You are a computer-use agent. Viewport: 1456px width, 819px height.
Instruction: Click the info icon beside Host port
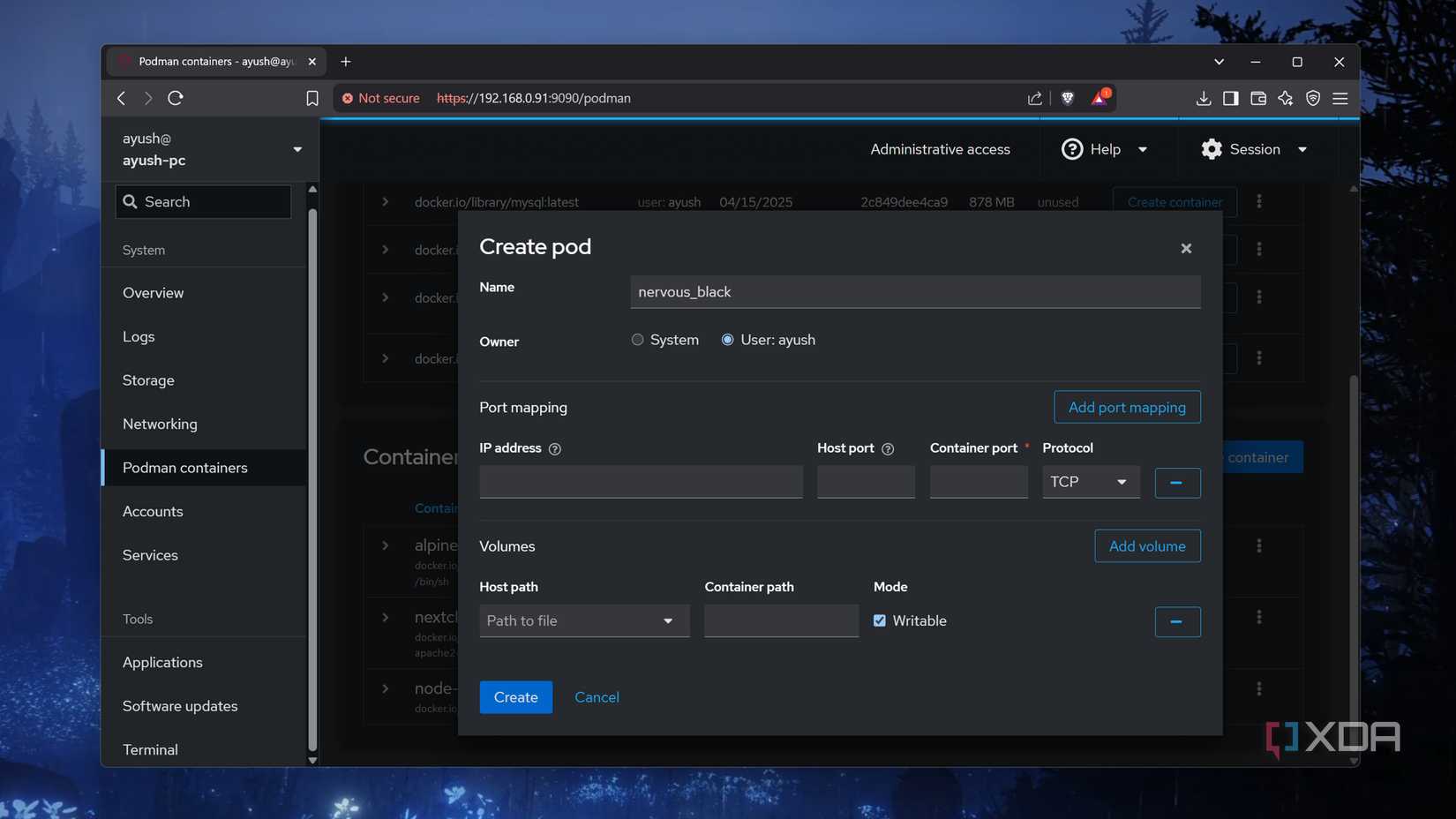tap(888, 448)
